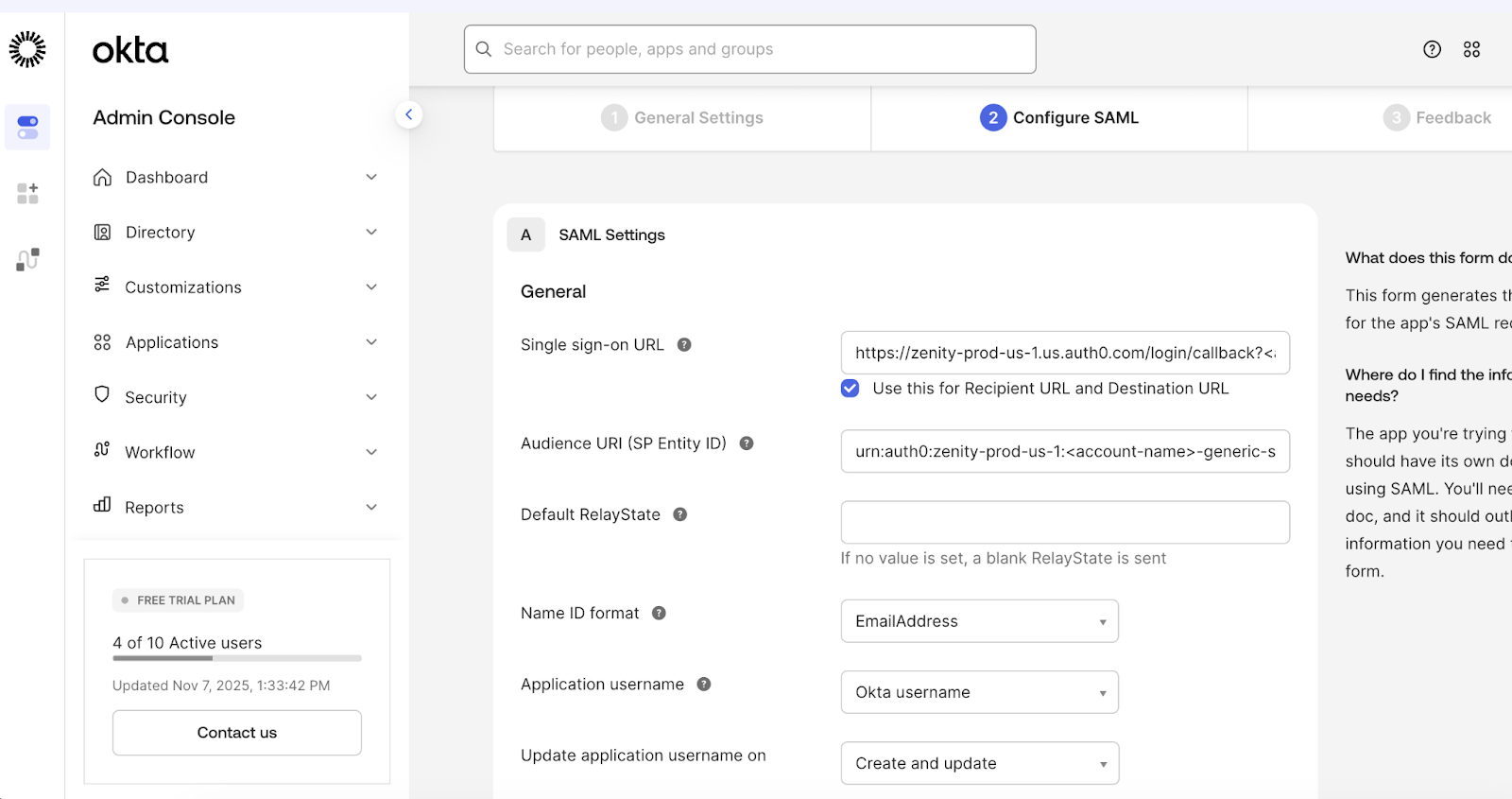
Task: Show help tooltip for Application username
Action: [x=704, y=684]
